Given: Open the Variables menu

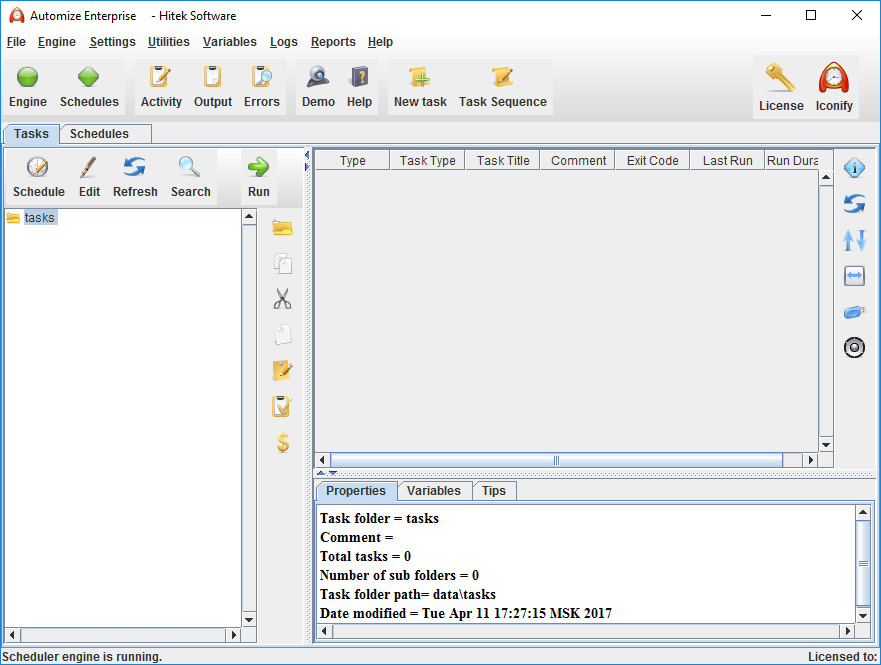Looking at the screenshot, I should pyautogui.click(x=229, y=42).
